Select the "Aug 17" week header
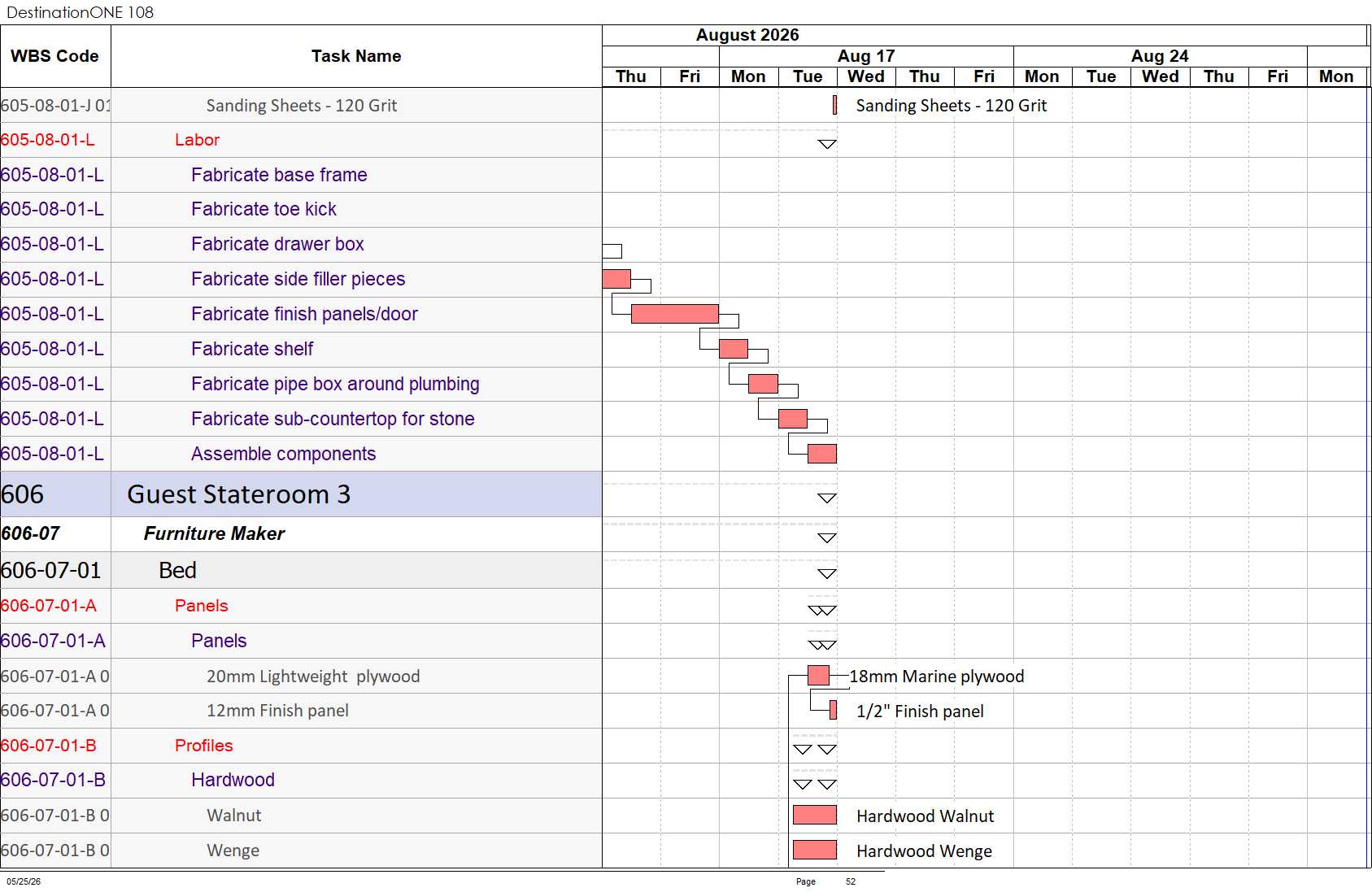 (x=866, y=56)
